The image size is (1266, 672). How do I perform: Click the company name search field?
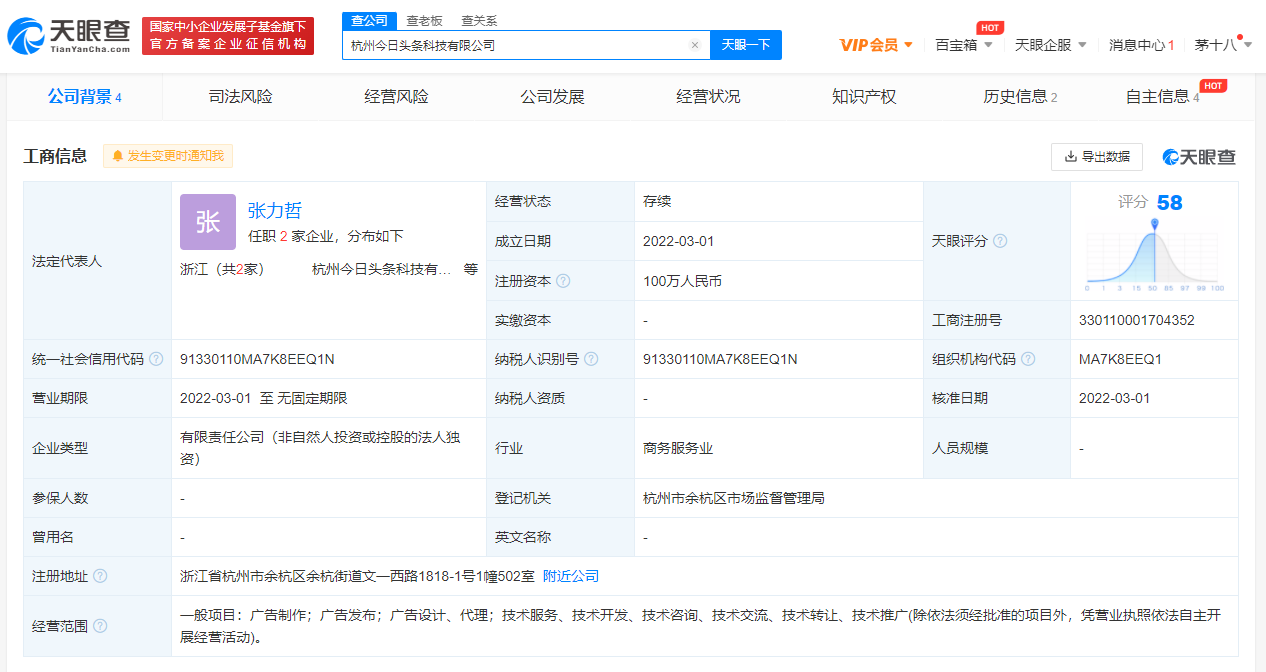point(515,45)
